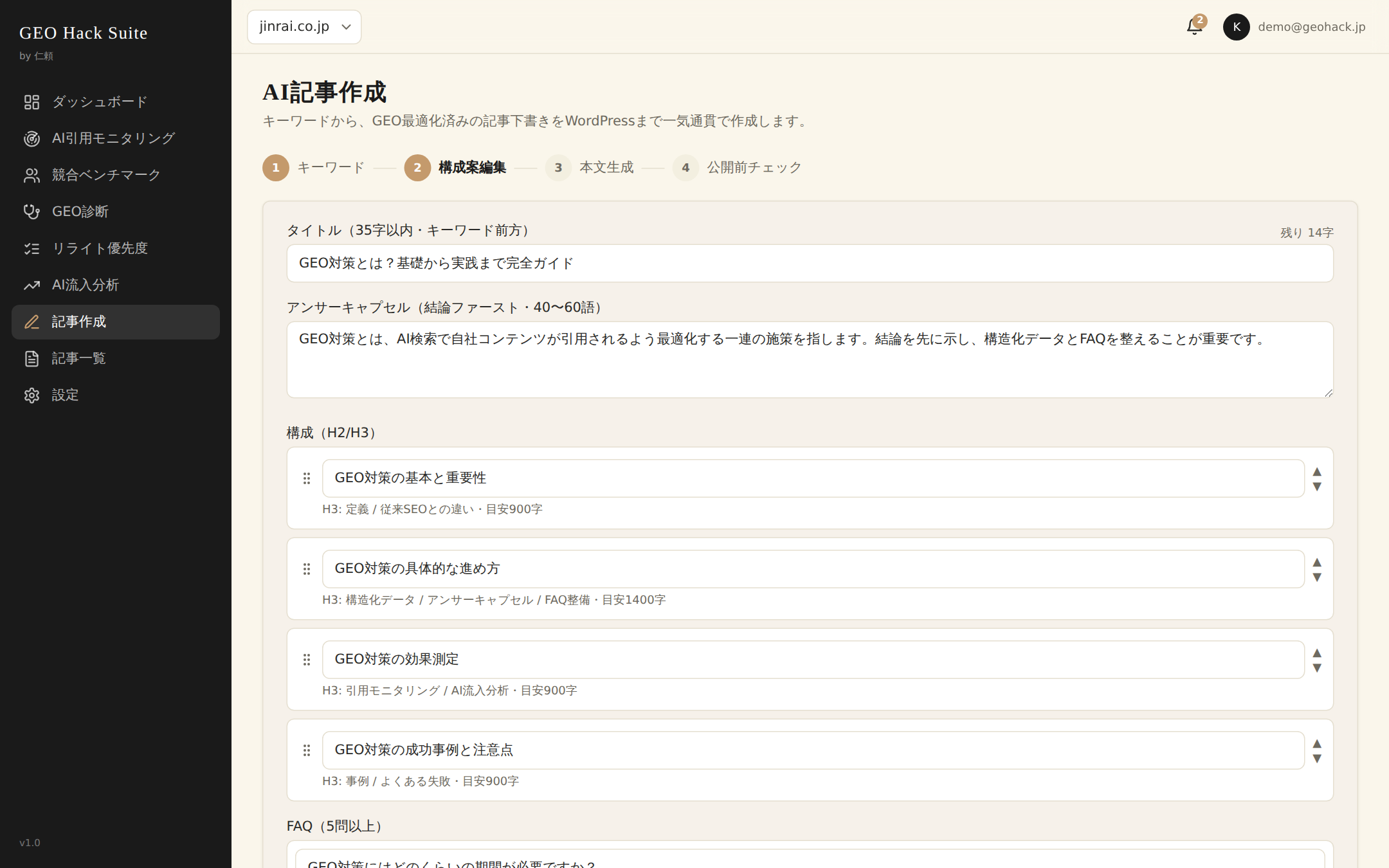Image resolution: width=1389 pixels, height=868 pixels.
Task: Move GEO対策の成功事例と注意点 section down
Action: [1317, 759]
